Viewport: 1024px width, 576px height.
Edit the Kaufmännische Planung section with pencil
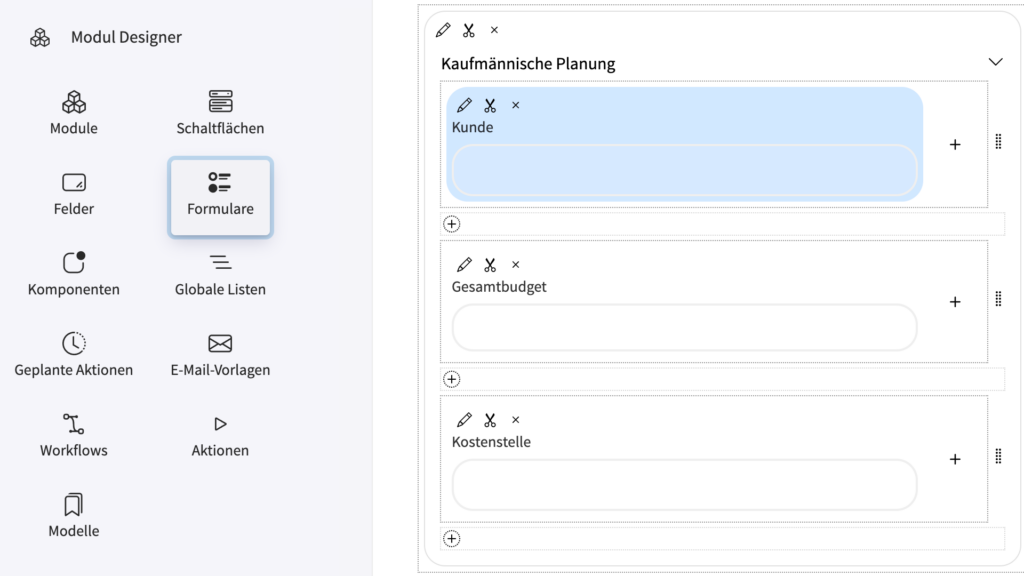coord(443,30)
